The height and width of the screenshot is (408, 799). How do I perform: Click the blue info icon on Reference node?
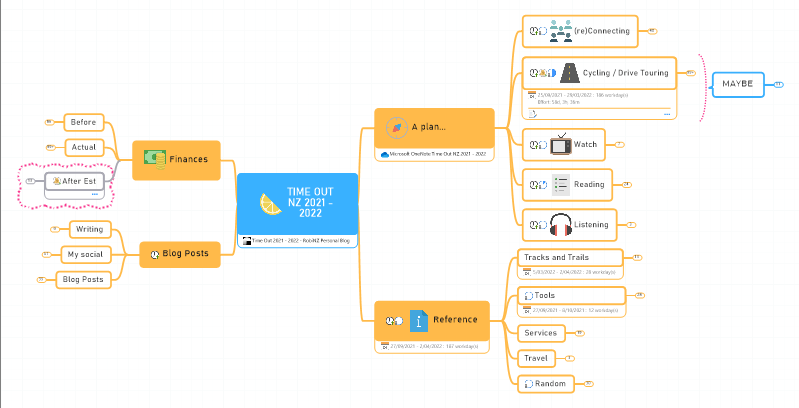pos(418,320)
